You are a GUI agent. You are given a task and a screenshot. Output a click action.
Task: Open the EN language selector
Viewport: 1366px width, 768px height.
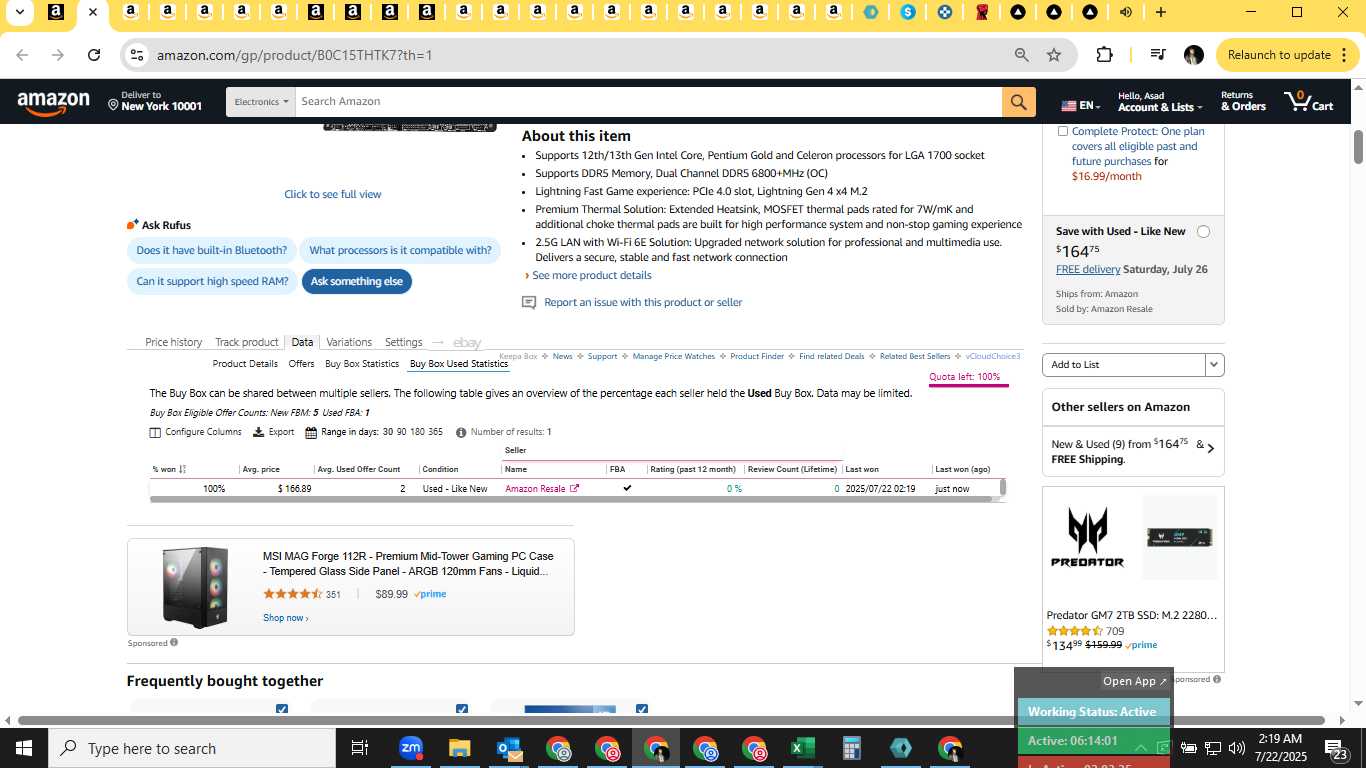click(1081, 105)
